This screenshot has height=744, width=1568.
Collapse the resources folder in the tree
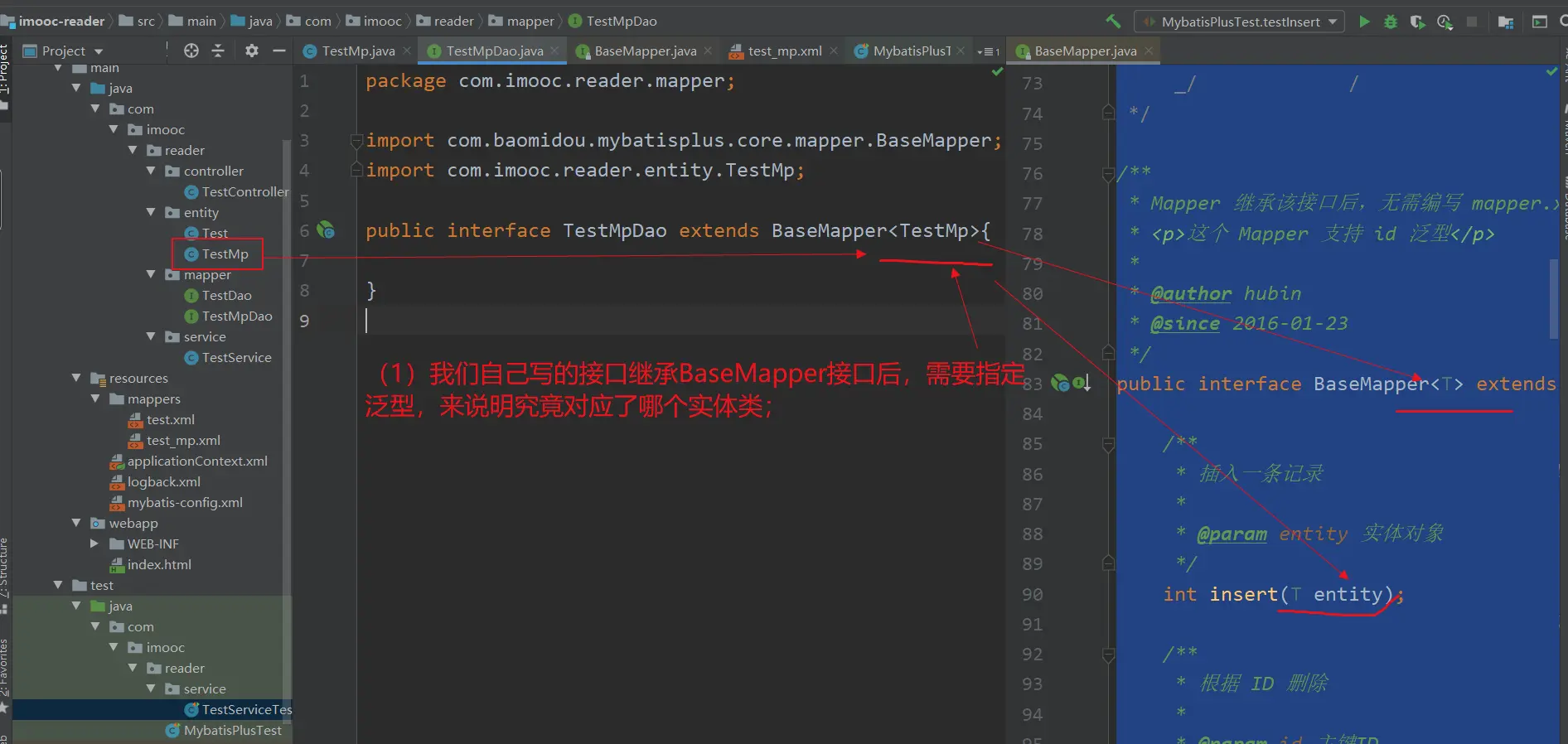point(76,378)
